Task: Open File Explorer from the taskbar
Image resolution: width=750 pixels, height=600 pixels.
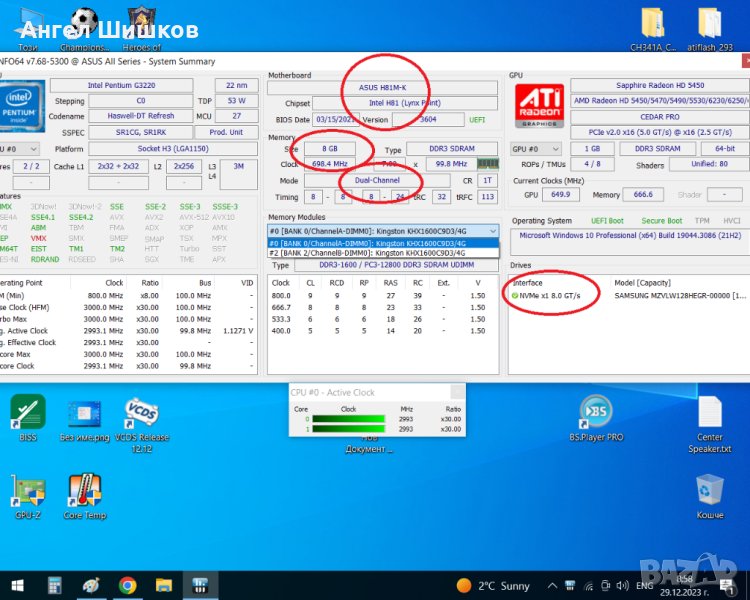Action: point(164,585)
